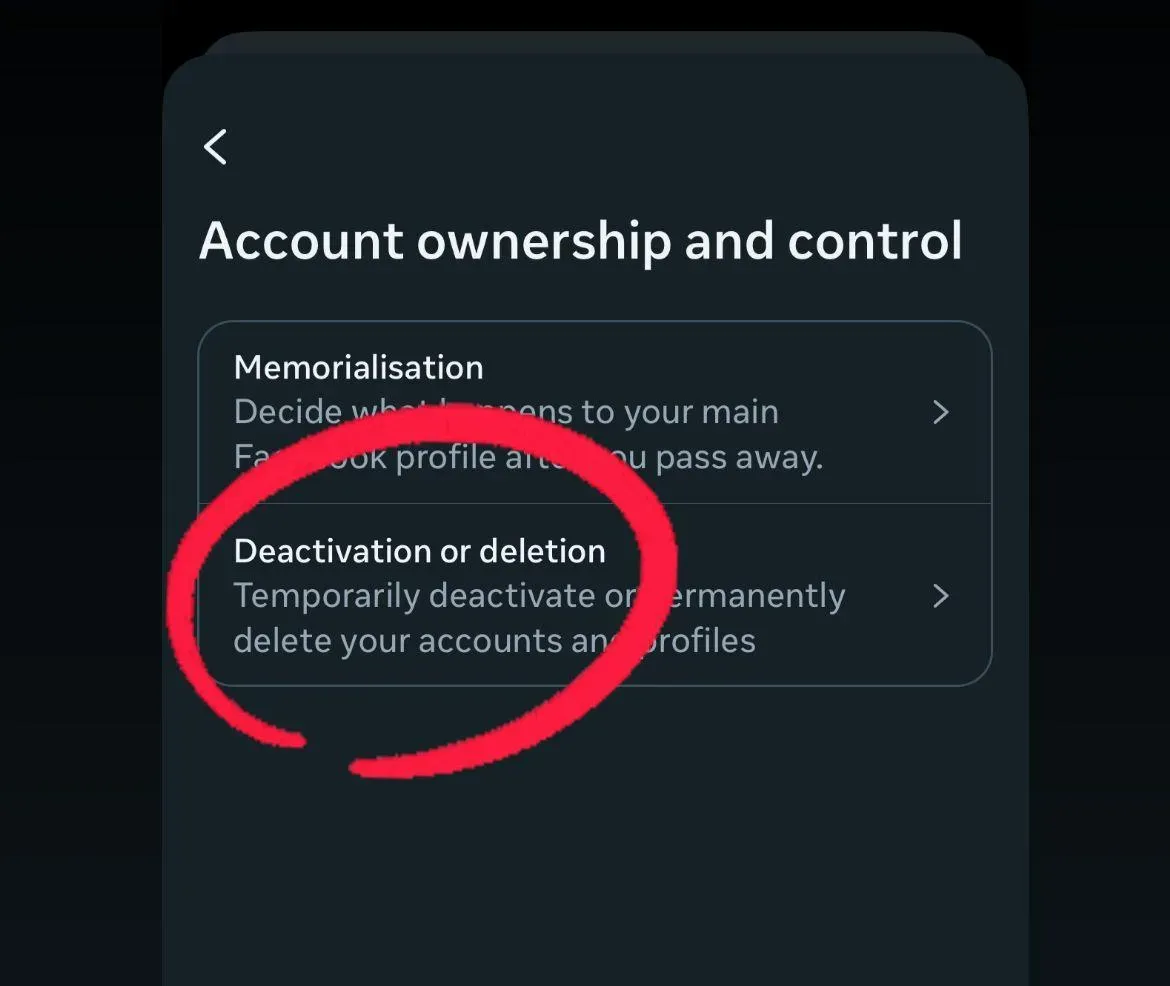The image size is (1170, 986).
Task: Open the Deactivation or deletion title
Action: point(419,551)
